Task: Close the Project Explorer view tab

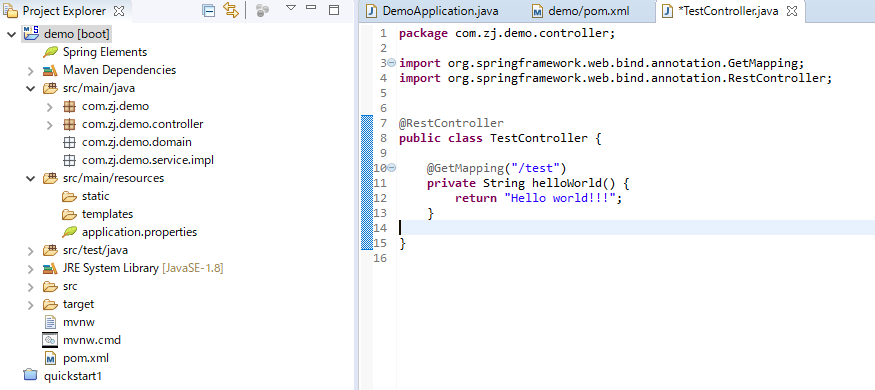Action: click(119, 11)
